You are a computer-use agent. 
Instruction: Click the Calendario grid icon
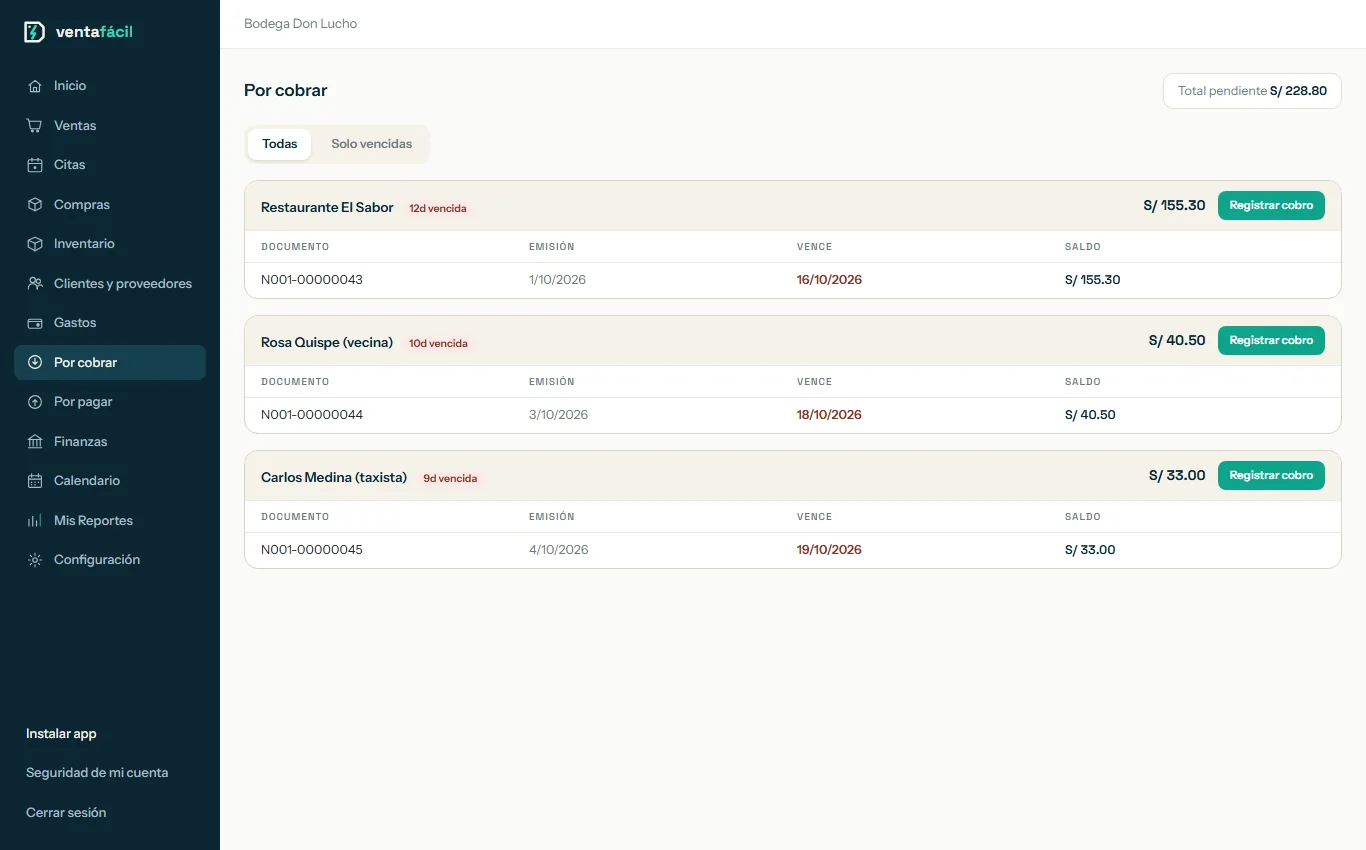coord(35,481)
